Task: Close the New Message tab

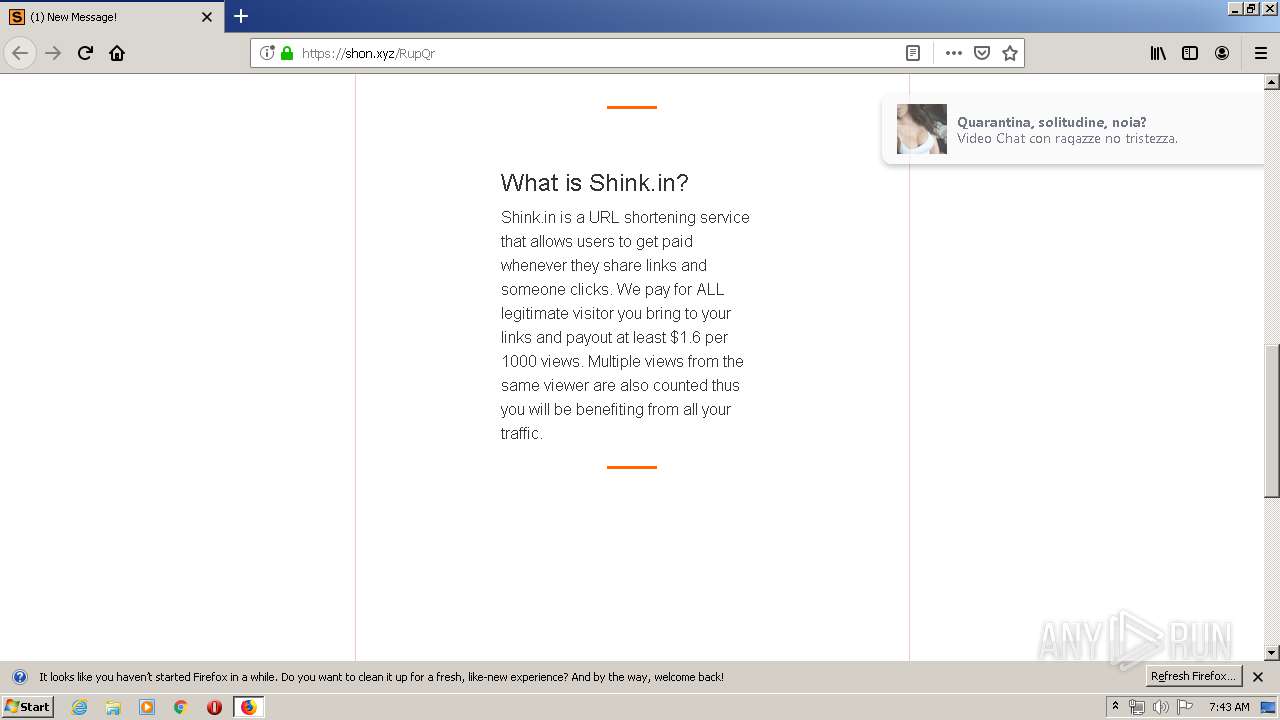Action: click(207, 17)
